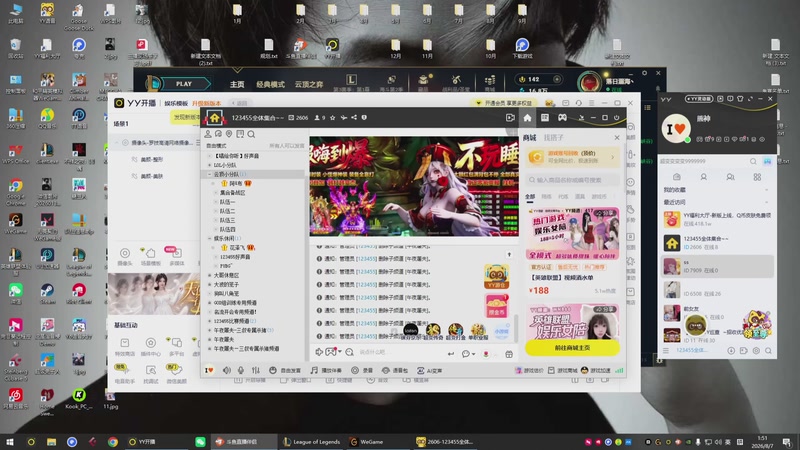Expand the 游戏账号回收 banner arrow

coord(613,157)
